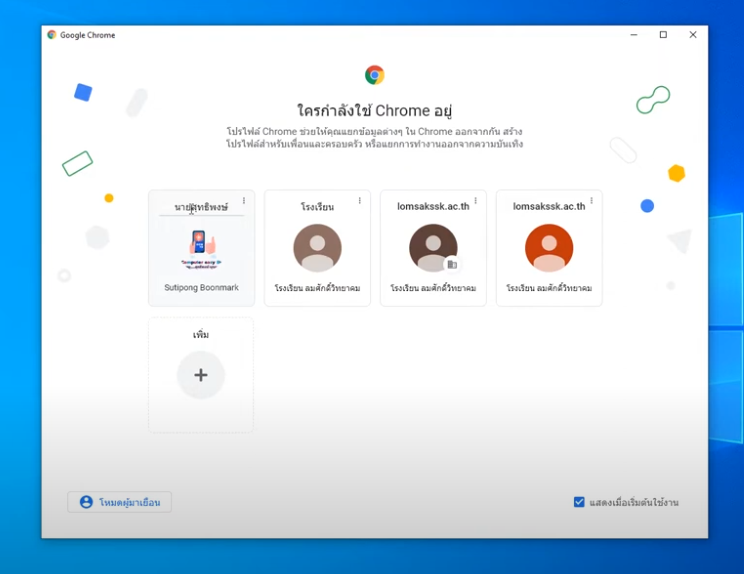Click the 'Sutipong Boonmark' account name text

point(201,287)
